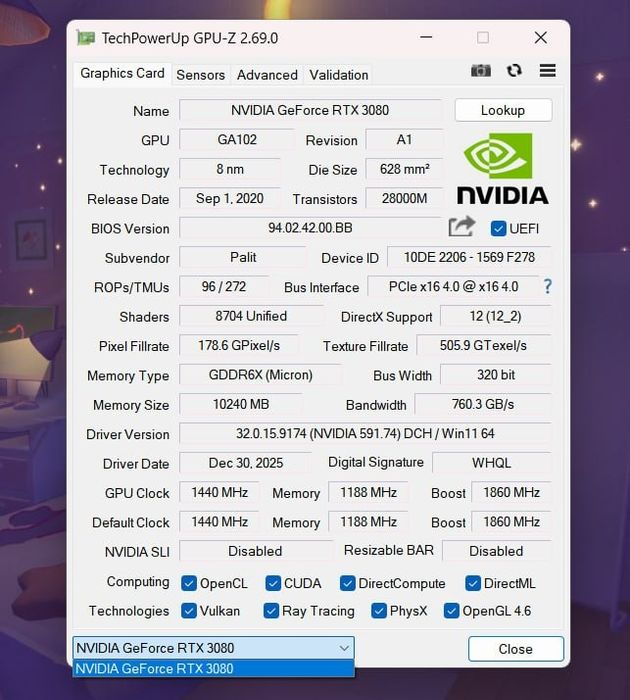Viewport: 630px width, 700px height.
Task: Click the Revision value A1
Action: [404, 140]
